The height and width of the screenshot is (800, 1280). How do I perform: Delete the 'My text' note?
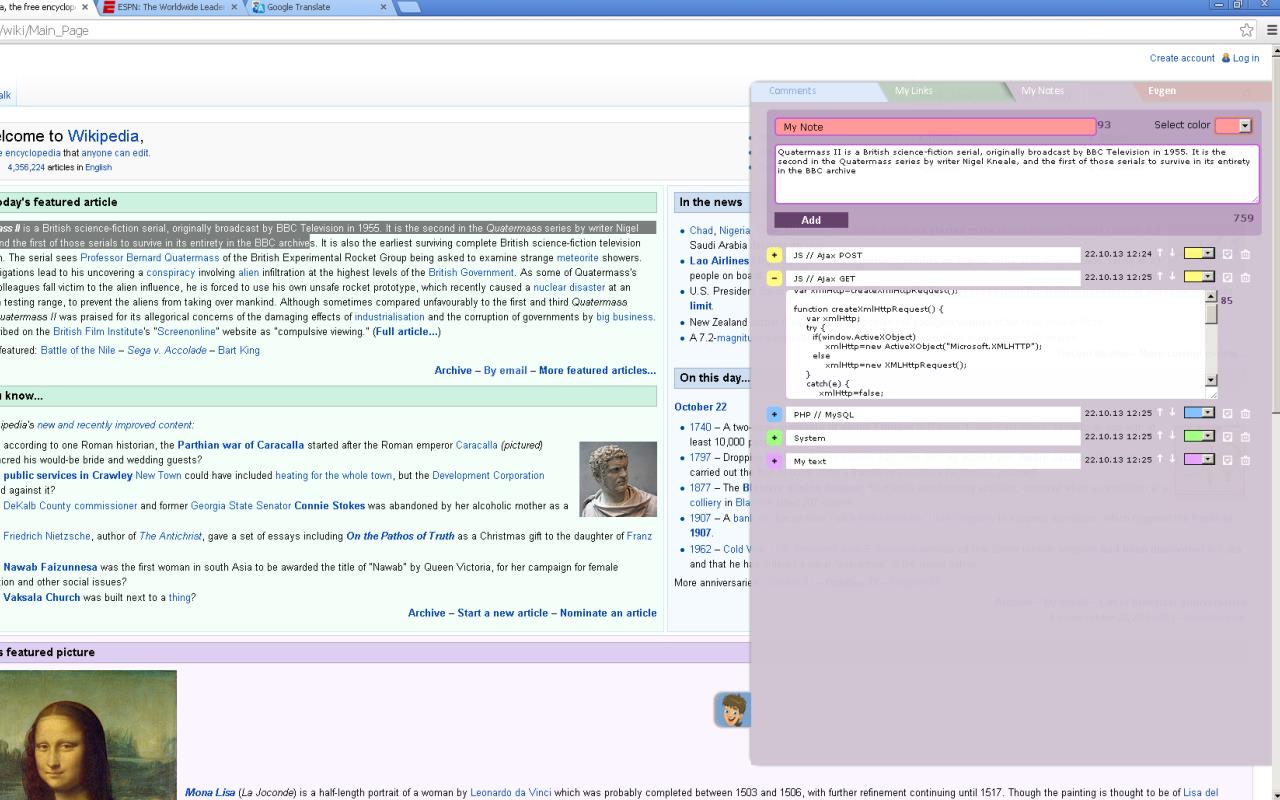point(1245,460)
